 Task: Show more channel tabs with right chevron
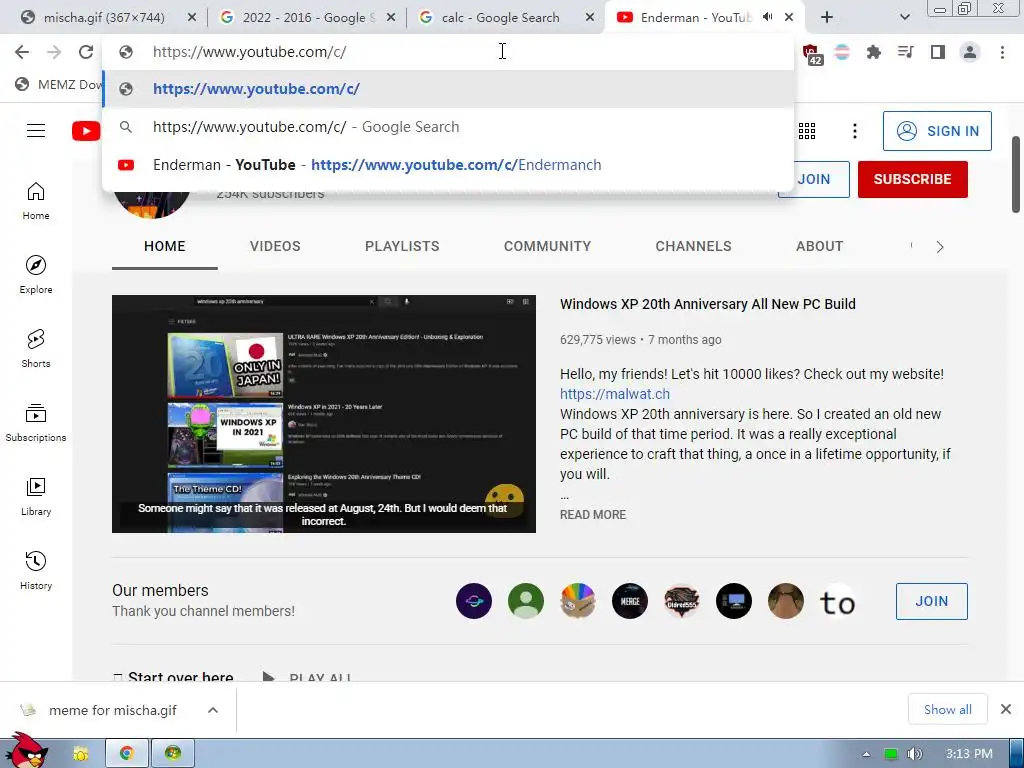tap(940, 247)
